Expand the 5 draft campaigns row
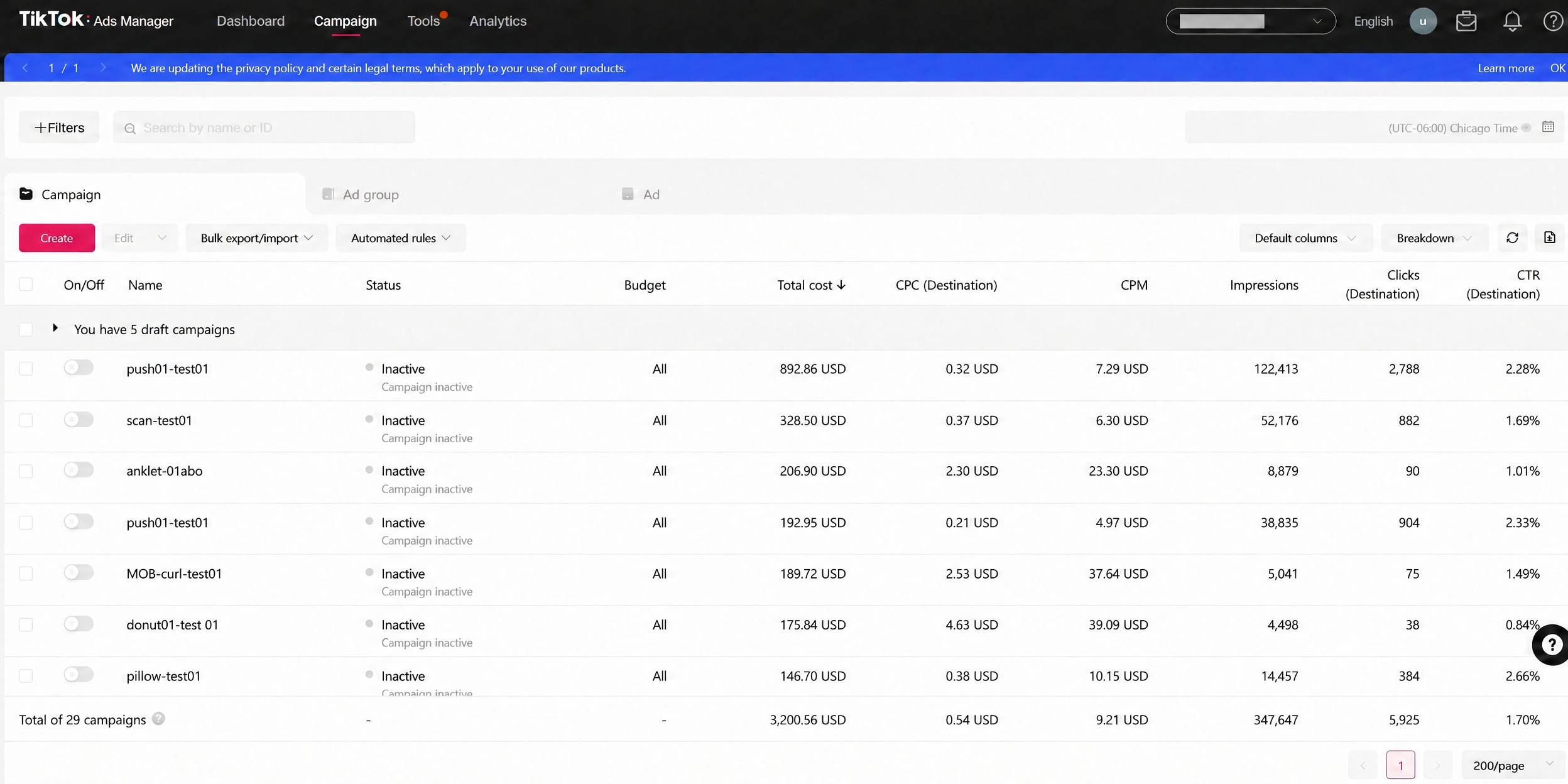Screen dimensions: 1568x784 coord(55,328)
